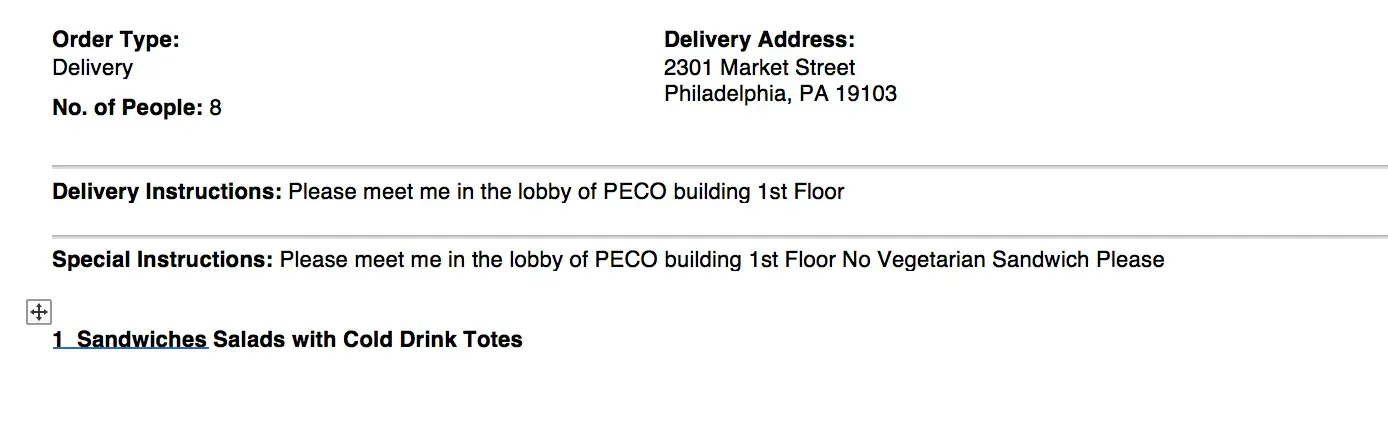Click the "No. of People:" label
The height and width of the screenshot is (448, 1388).
(x=127, y=108)
